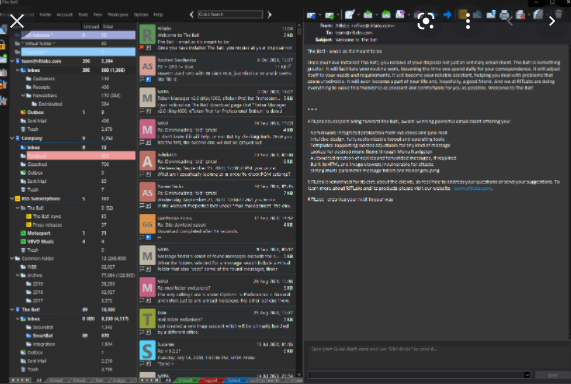Collapse The Bat! account tree
Screen dimensions: 571x384
click(x=12, y=310)
